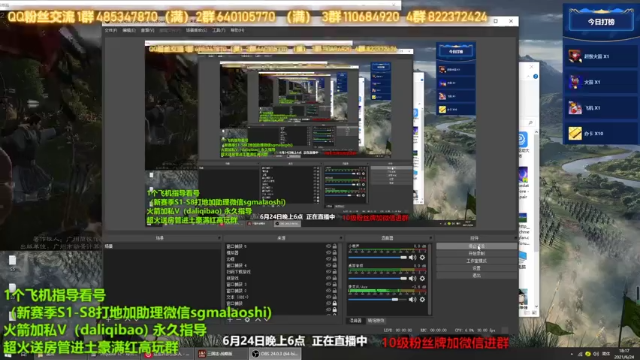Click search magnifier icon in background window
Viewport: 640px width, 360px height.
pyautogui.click(x=530, y=122)
